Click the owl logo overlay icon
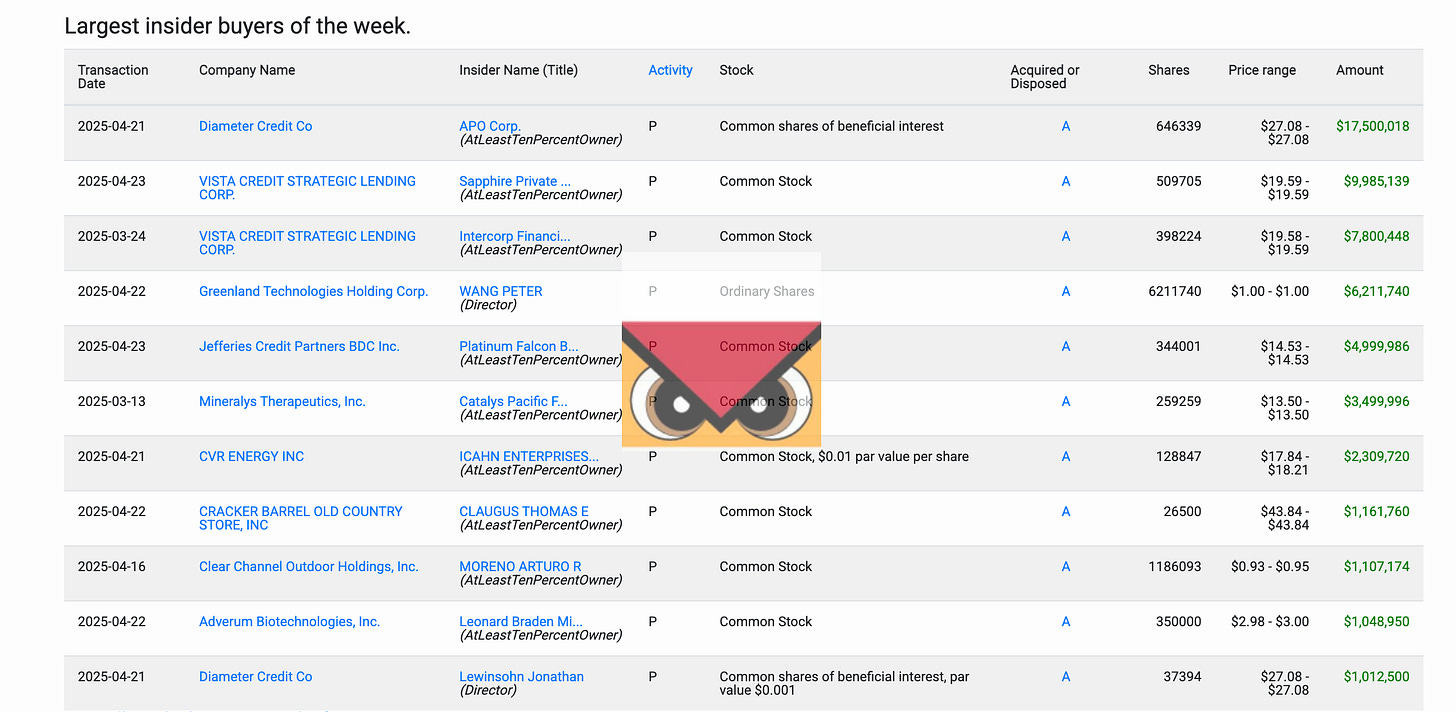This screenshot has height=712, width=1456. [721, 385]
